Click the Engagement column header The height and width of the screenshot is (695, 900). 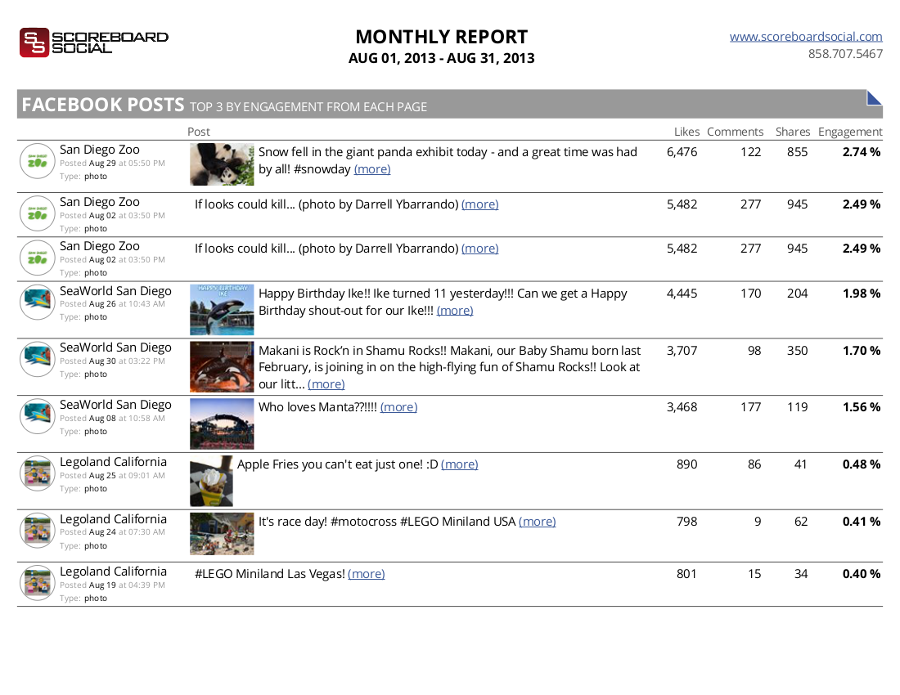point(850,132)
